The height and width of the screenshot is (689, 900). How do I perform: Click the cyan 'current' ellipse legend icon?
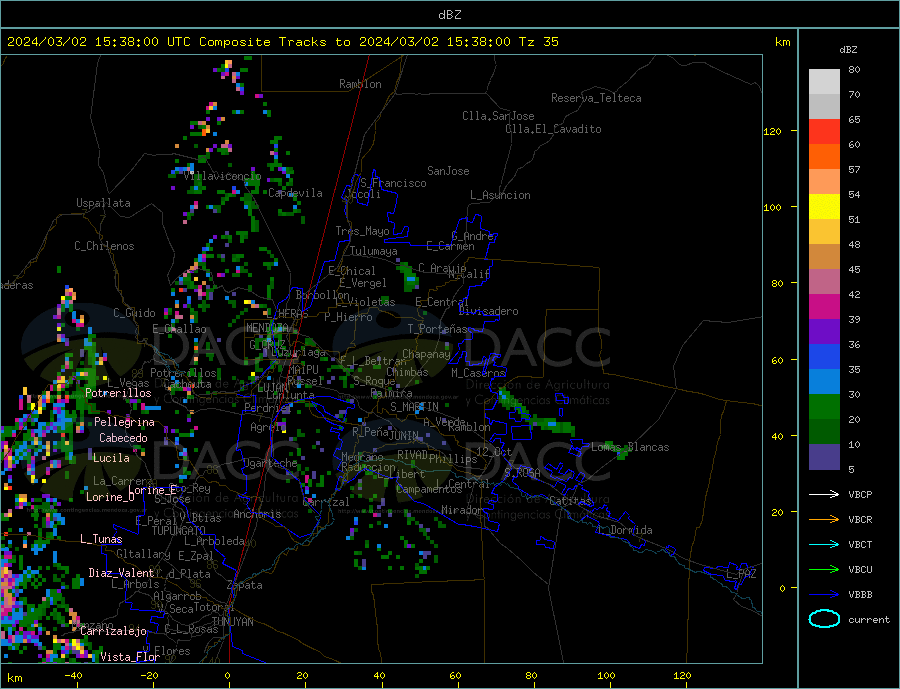(824, 619)
